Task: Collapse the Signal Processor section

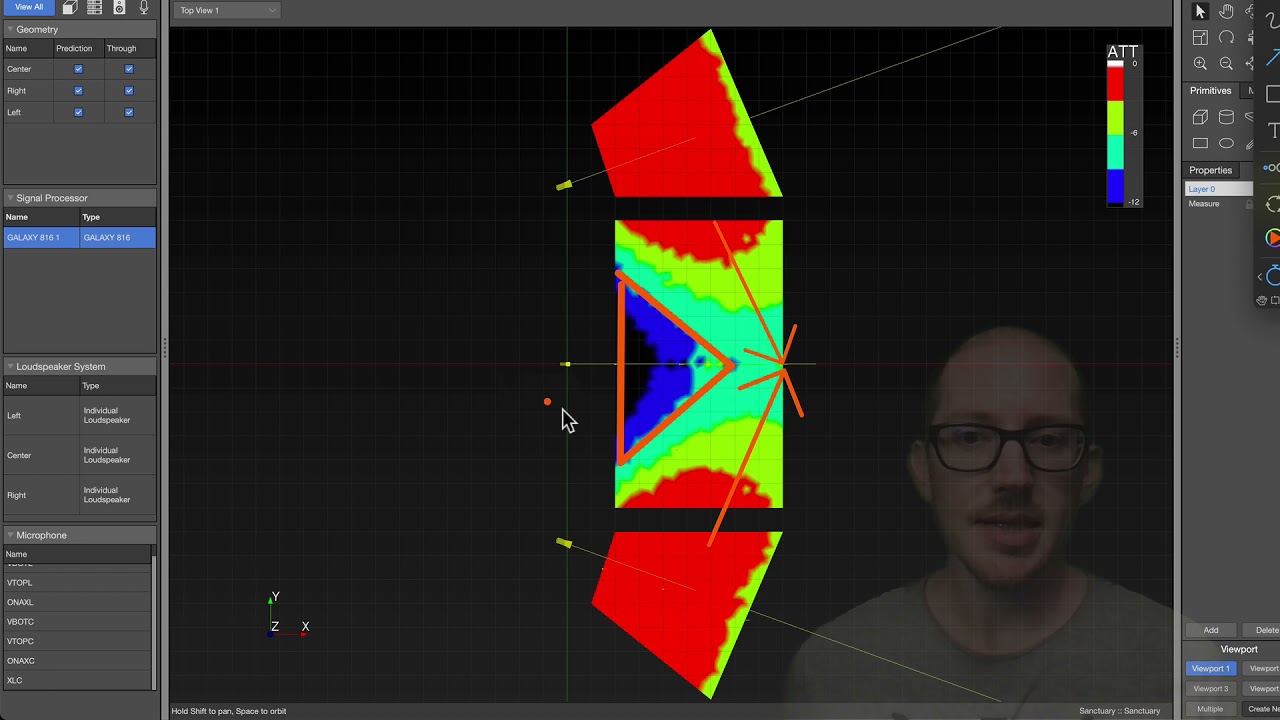Action: click(x=10, y=198)
